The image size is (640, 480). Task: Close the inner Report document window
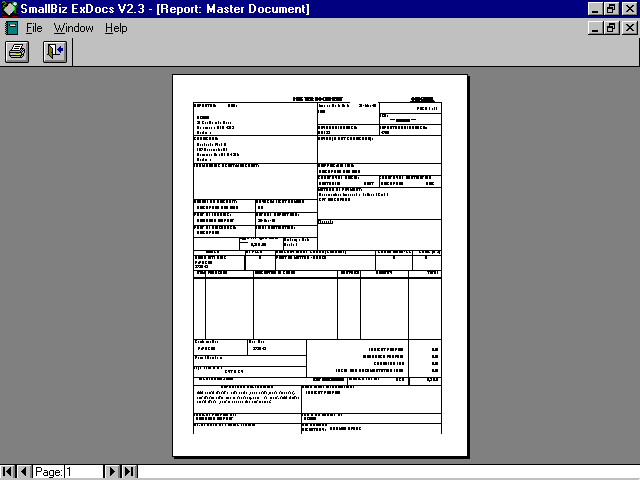coord(629,28)
